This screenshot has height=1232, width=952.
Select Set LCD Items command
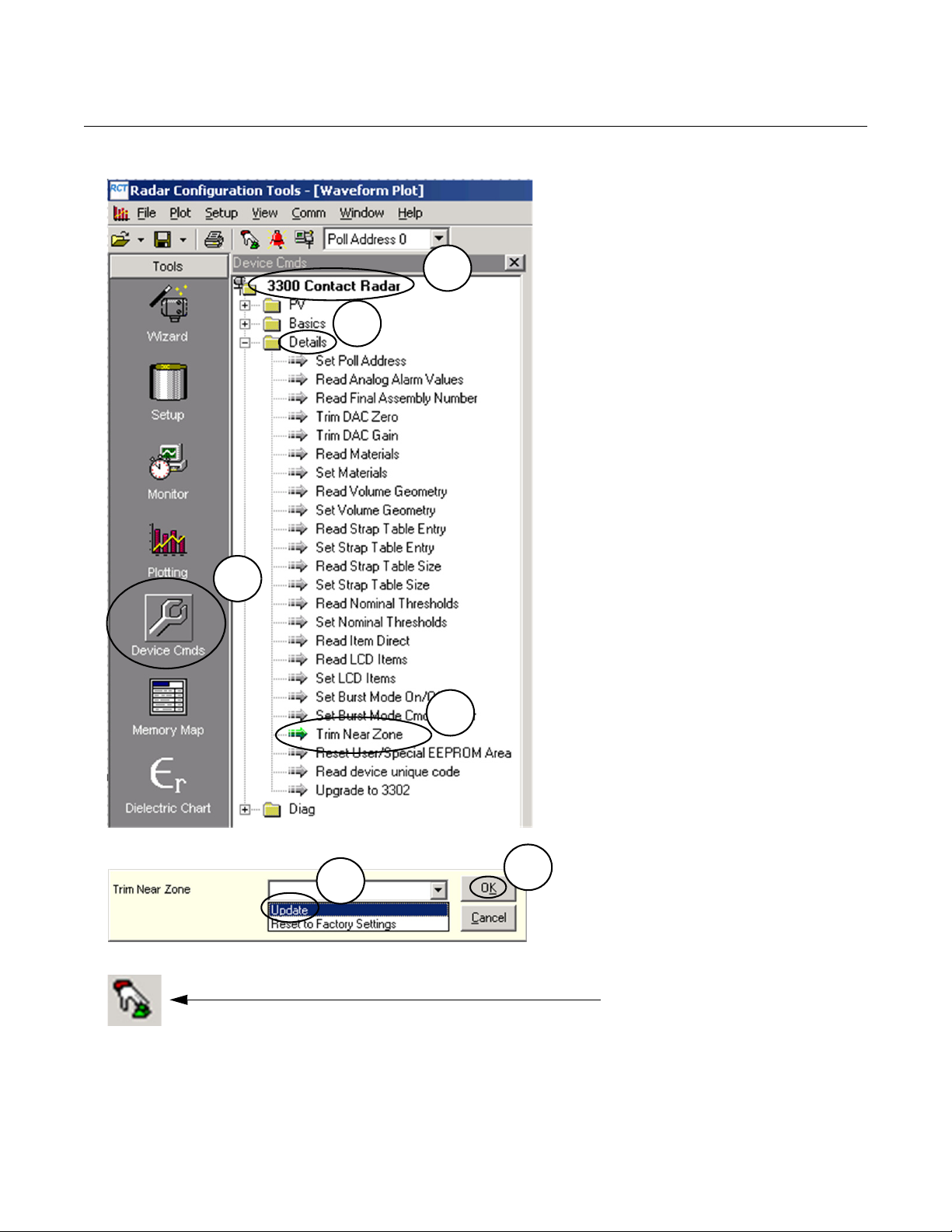click(356, 678)
